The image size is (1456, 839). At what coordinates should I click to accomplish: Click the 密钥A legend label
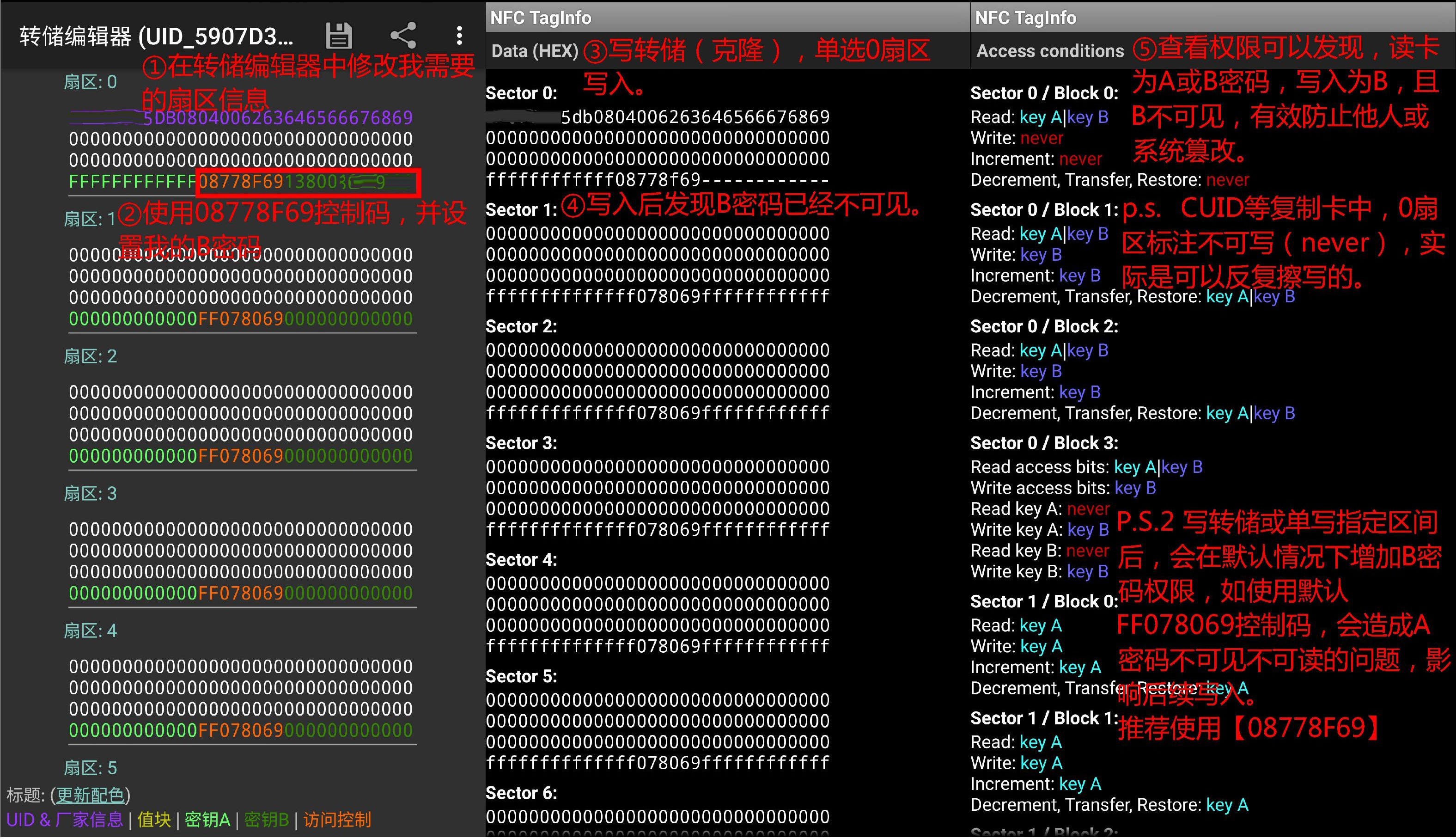click(207, 820)
